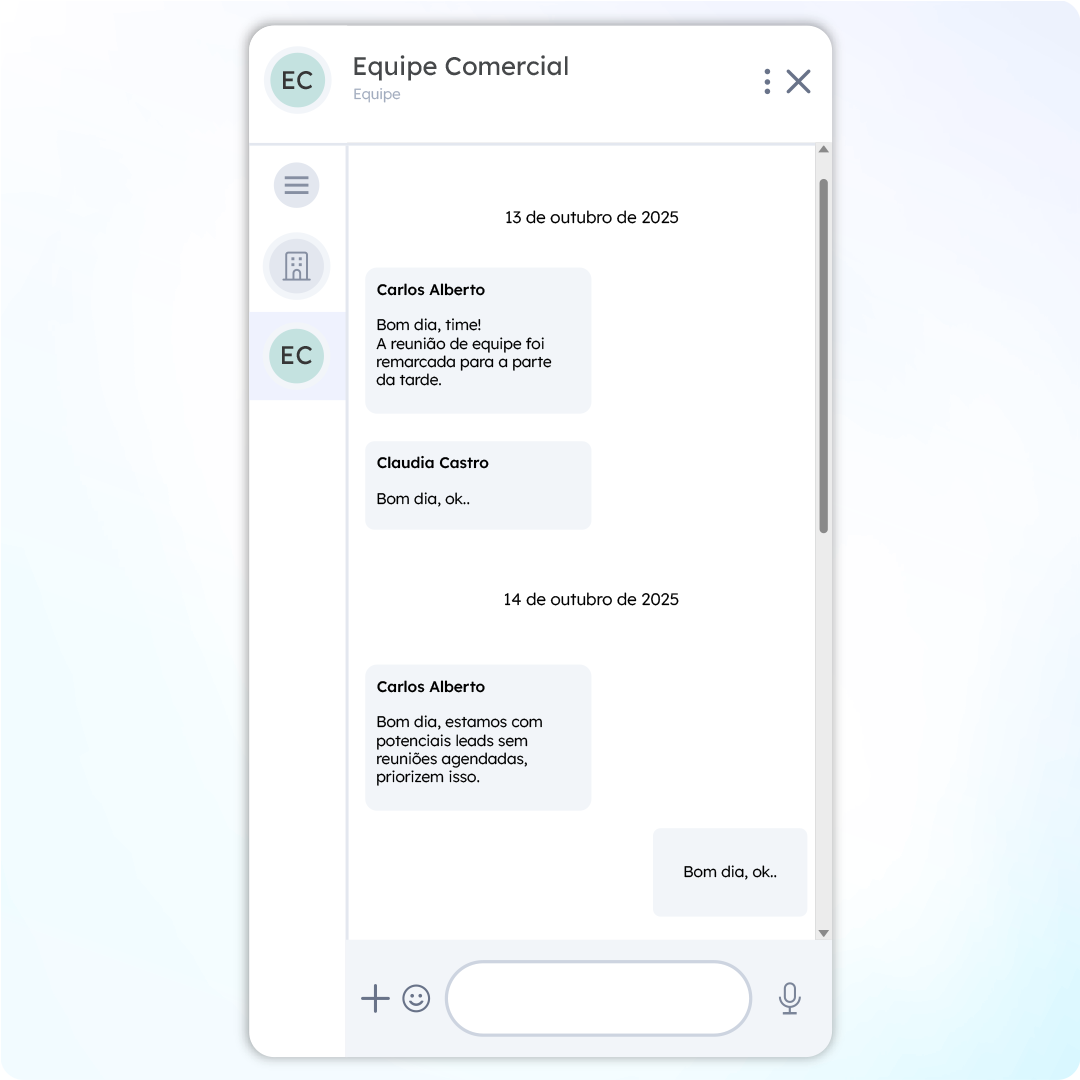Click Carlos Alberto's message about reunião remarcada
This screenshot has width=1080, height=1080.
coord(478,340)
